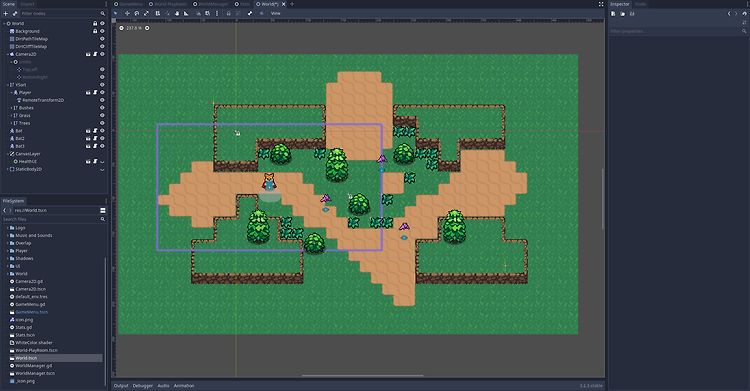Zoom out using the minus magnifier button
Viewport: 750px width, 391px height.
coord(121,28)
